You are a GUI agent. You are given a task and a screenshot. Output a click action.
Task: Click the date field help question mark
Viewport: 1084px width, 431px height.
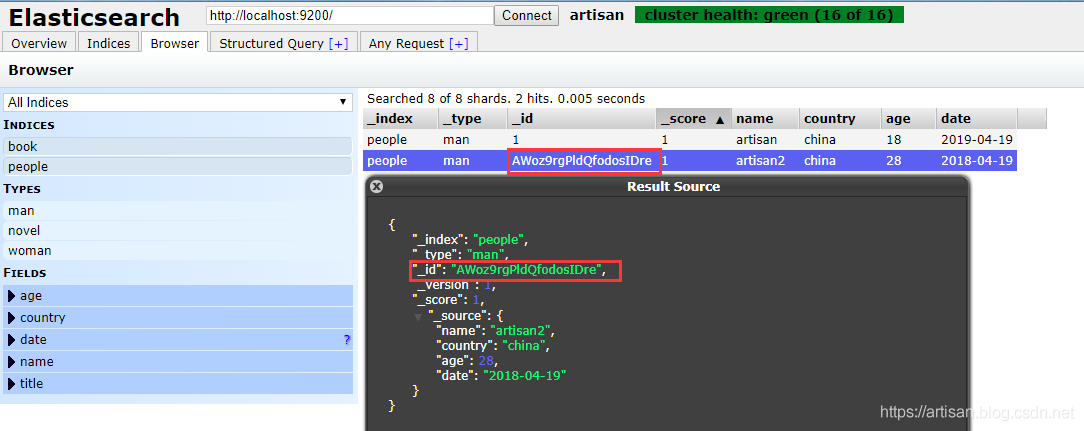click(347, 340)
